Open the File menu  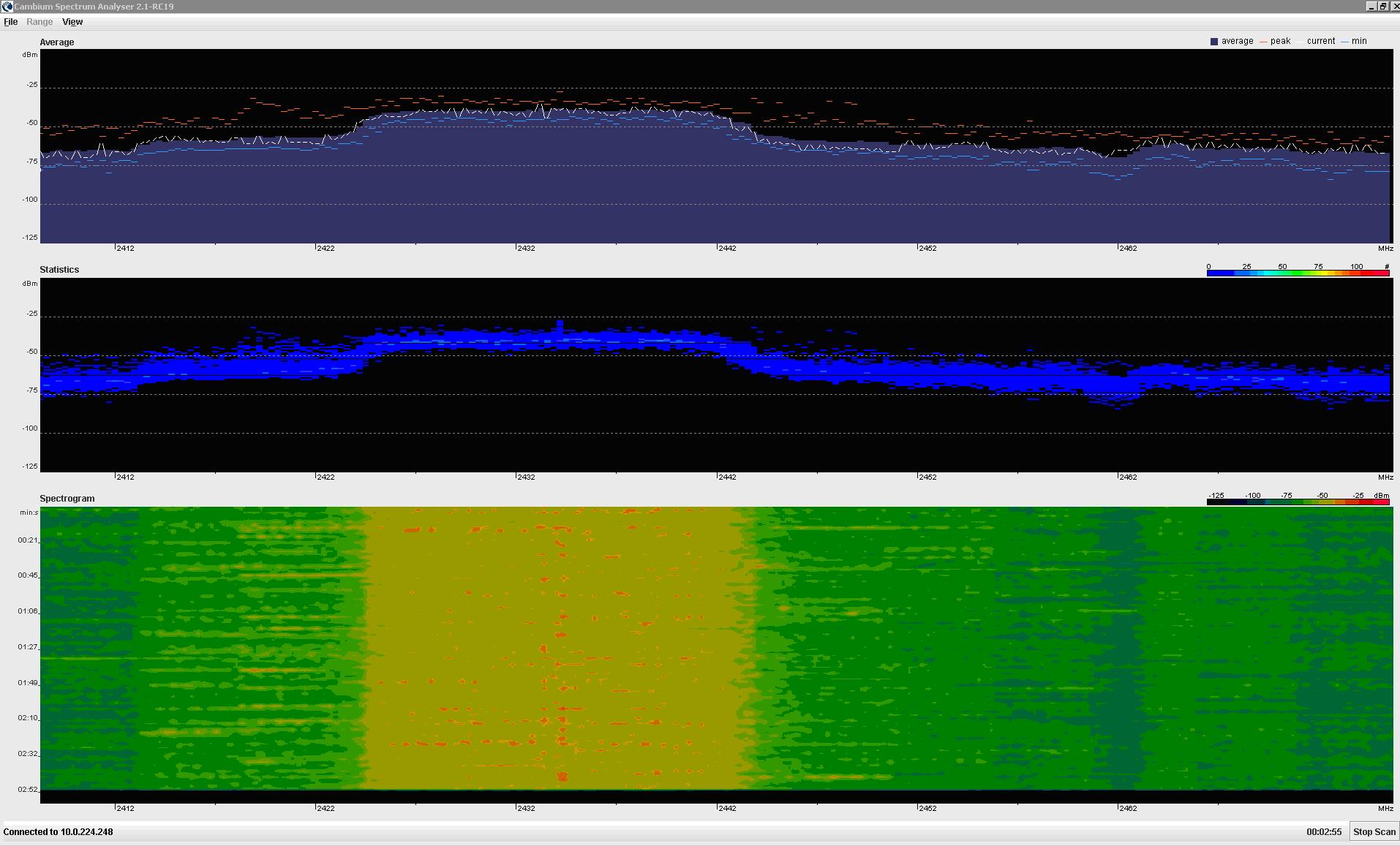(x=10, y=22)
